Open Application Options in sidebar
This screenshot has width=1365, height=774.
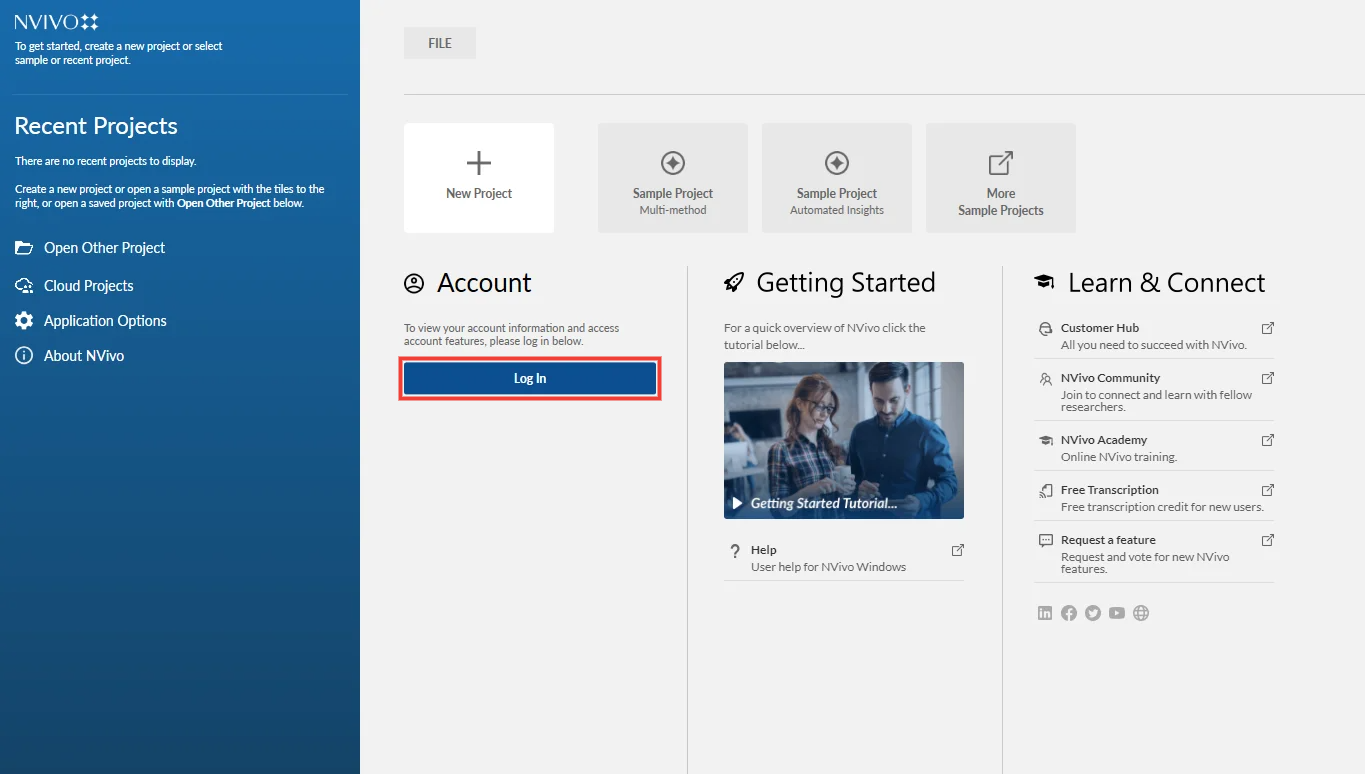point(105,321)
